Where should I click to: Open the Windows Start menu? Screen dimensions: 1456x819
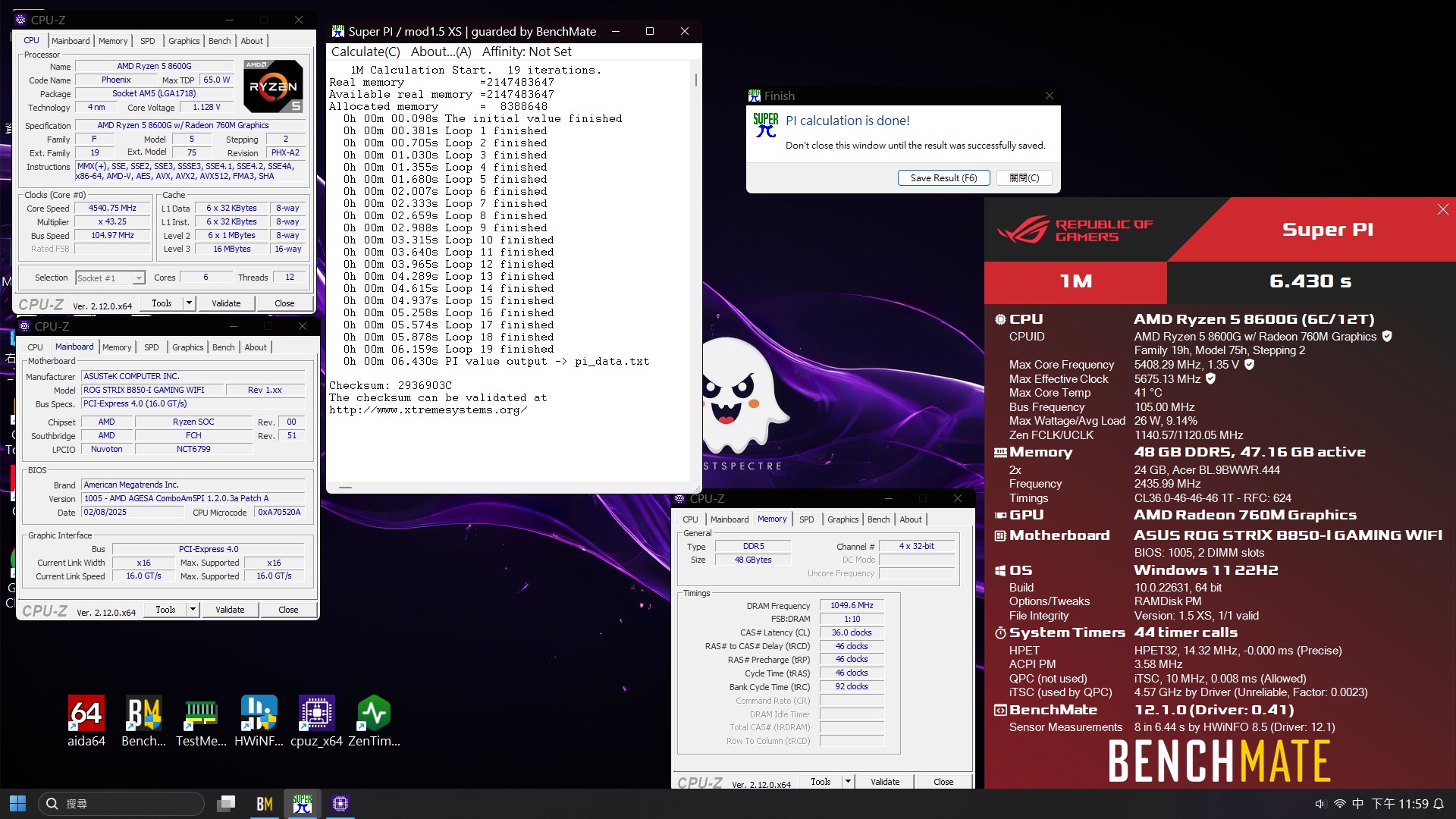pos(17,803)
